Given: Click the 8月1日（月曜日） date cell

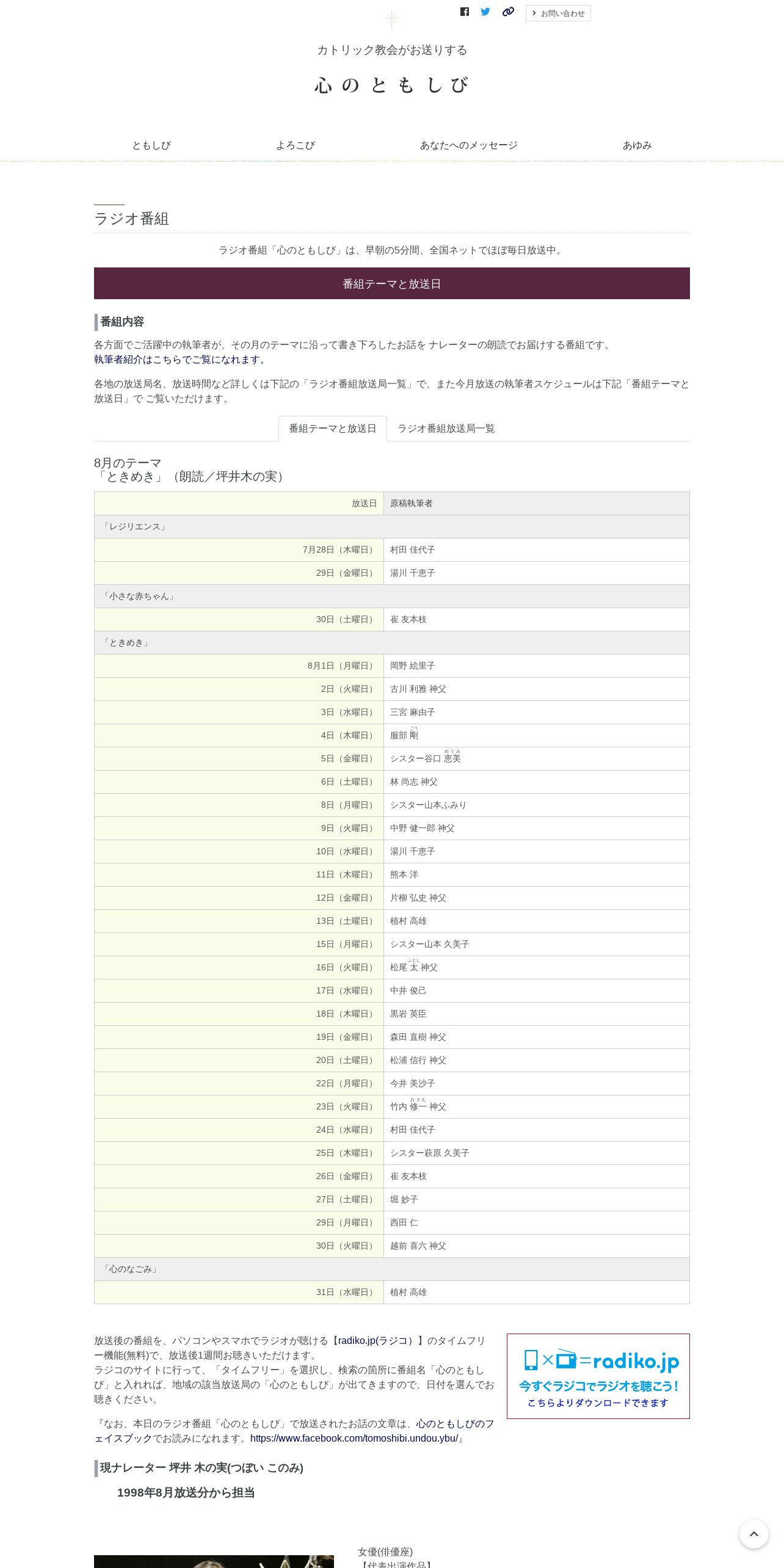Looking at the screenshot, I should (239, 666).
